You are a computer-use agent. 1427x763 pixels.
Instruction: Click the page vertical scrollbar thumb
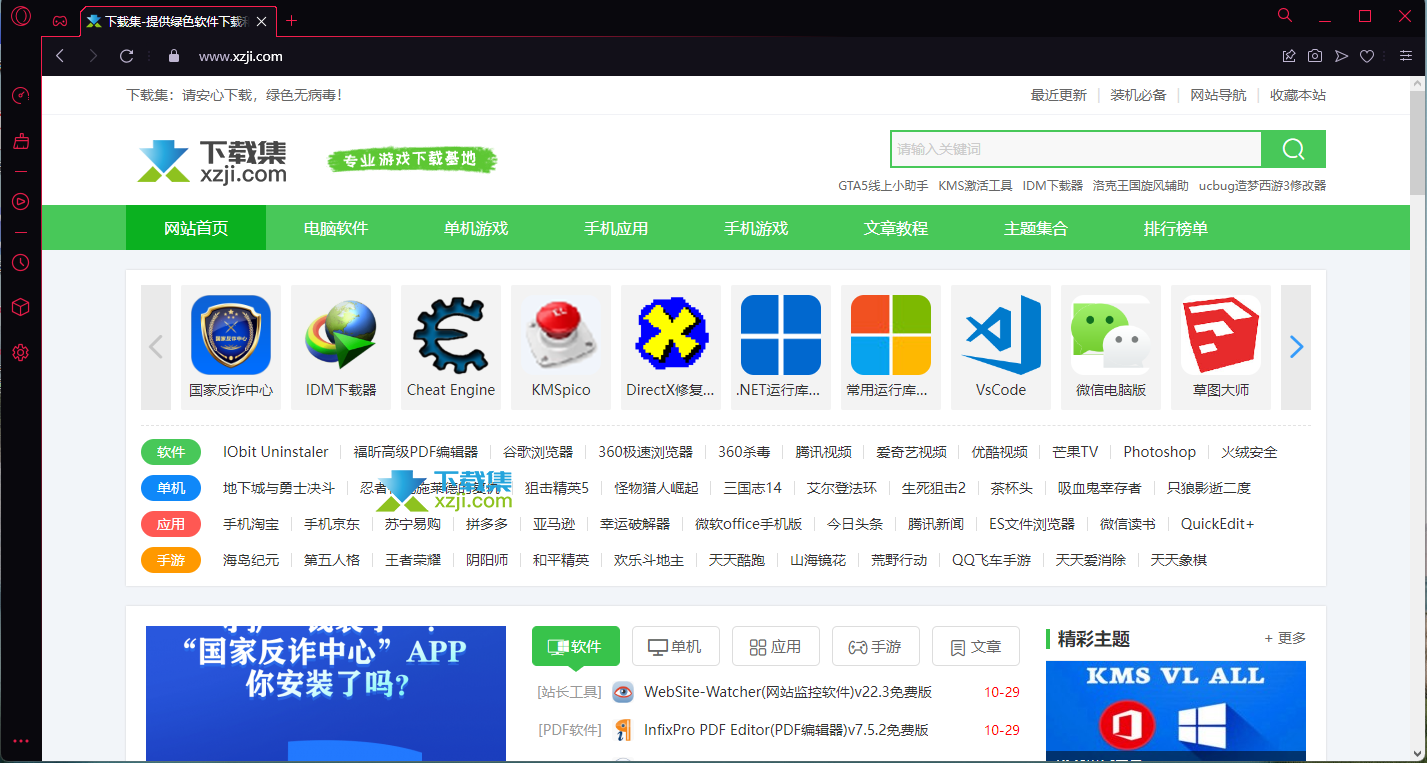1417,143
